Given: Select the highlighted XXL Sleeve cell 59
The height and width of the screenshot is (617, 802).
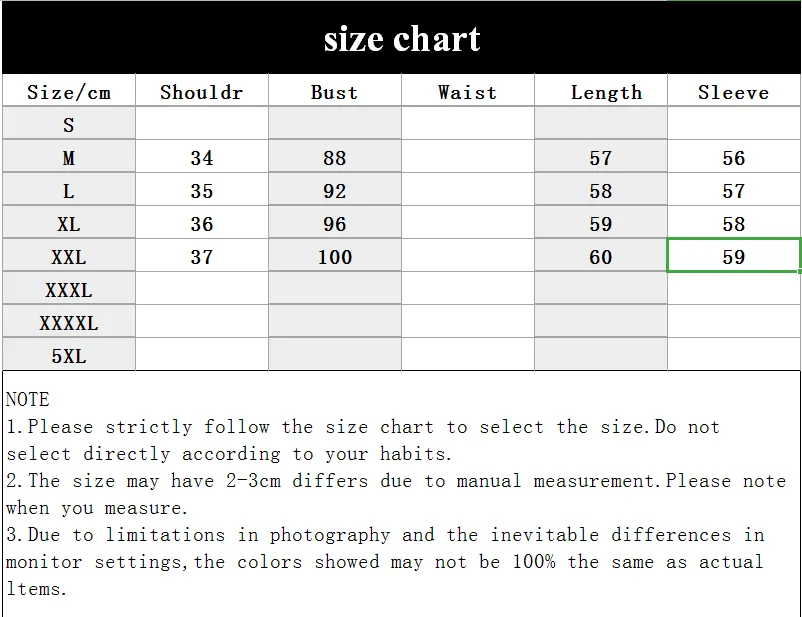Looking at the screenshot, I should (x=733, y=255).
